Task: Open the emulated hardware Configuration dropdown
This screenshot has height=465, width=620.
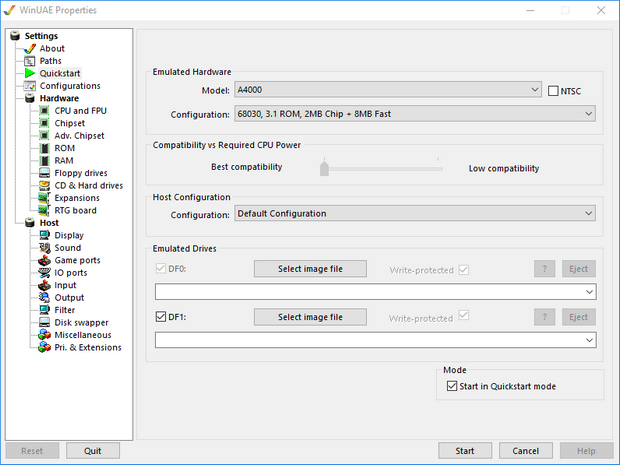Action: [x=415, y=114]
